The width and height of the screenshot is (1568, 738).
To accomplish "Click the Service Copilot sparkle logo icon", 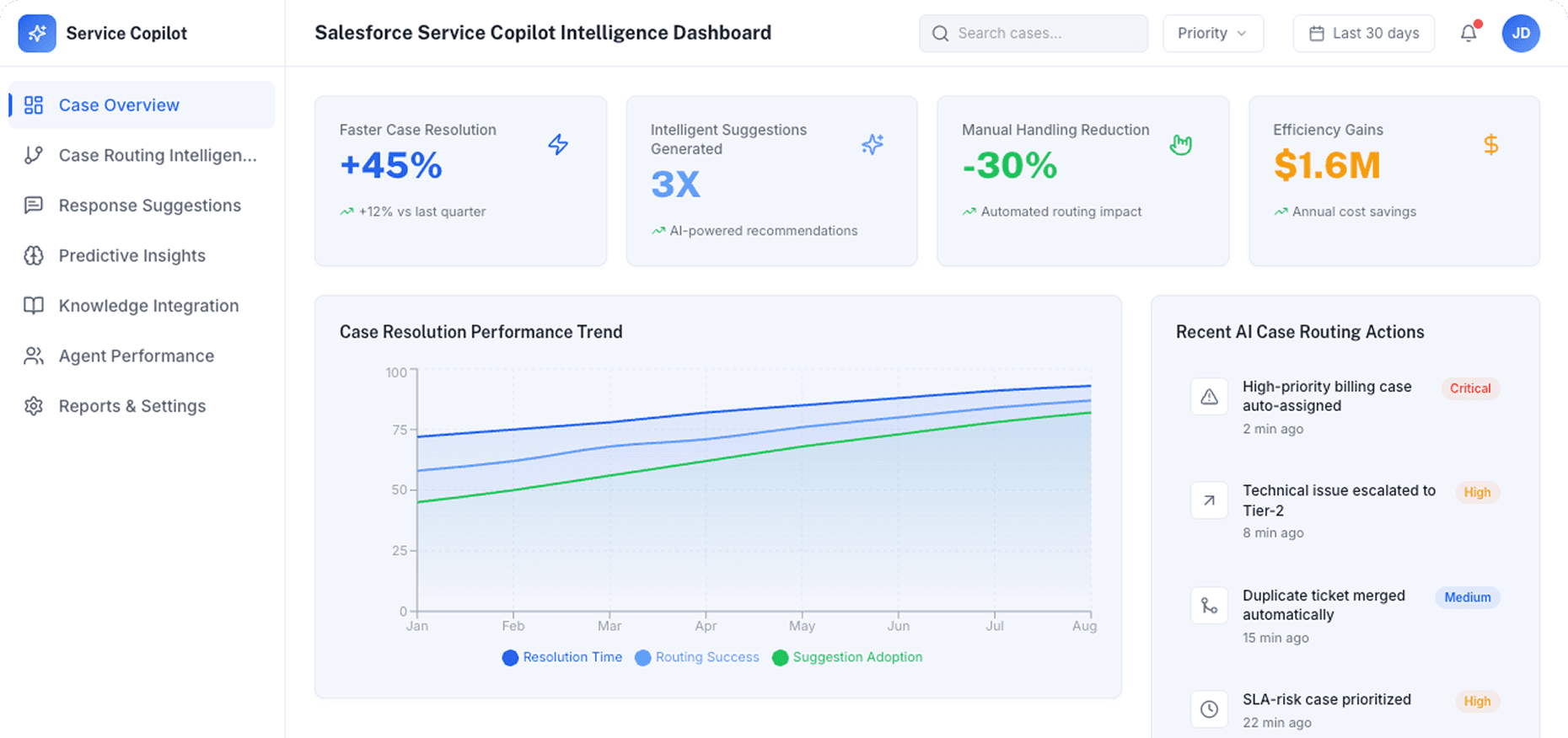I will point(36,33).
